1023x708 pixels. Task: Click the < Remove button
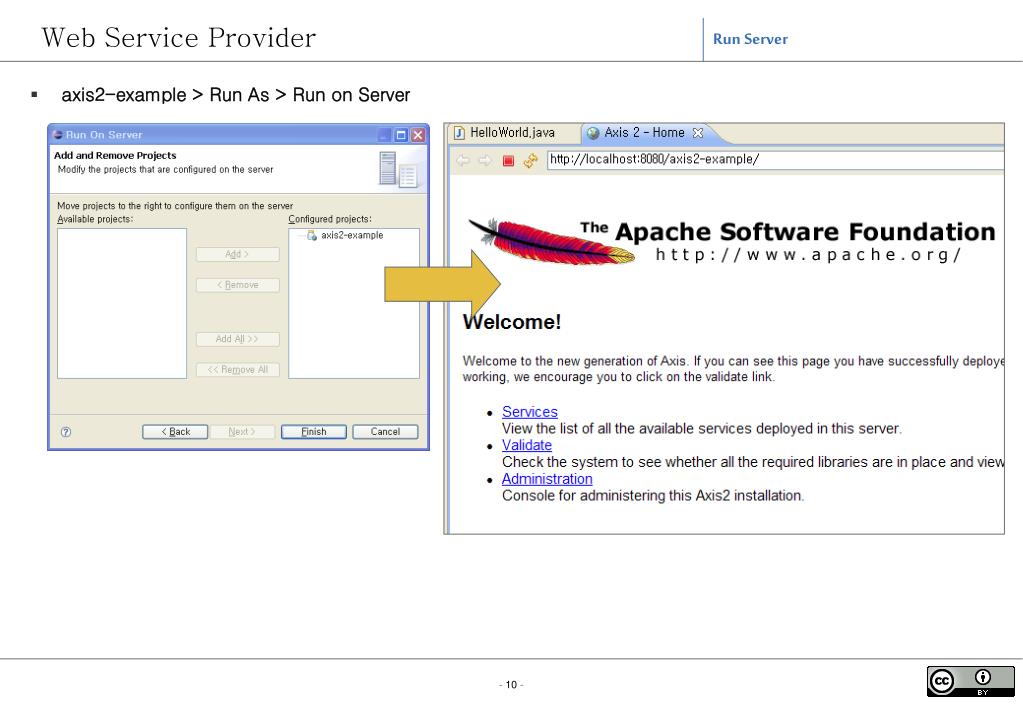pyautogui.click(x=237, y=285)
